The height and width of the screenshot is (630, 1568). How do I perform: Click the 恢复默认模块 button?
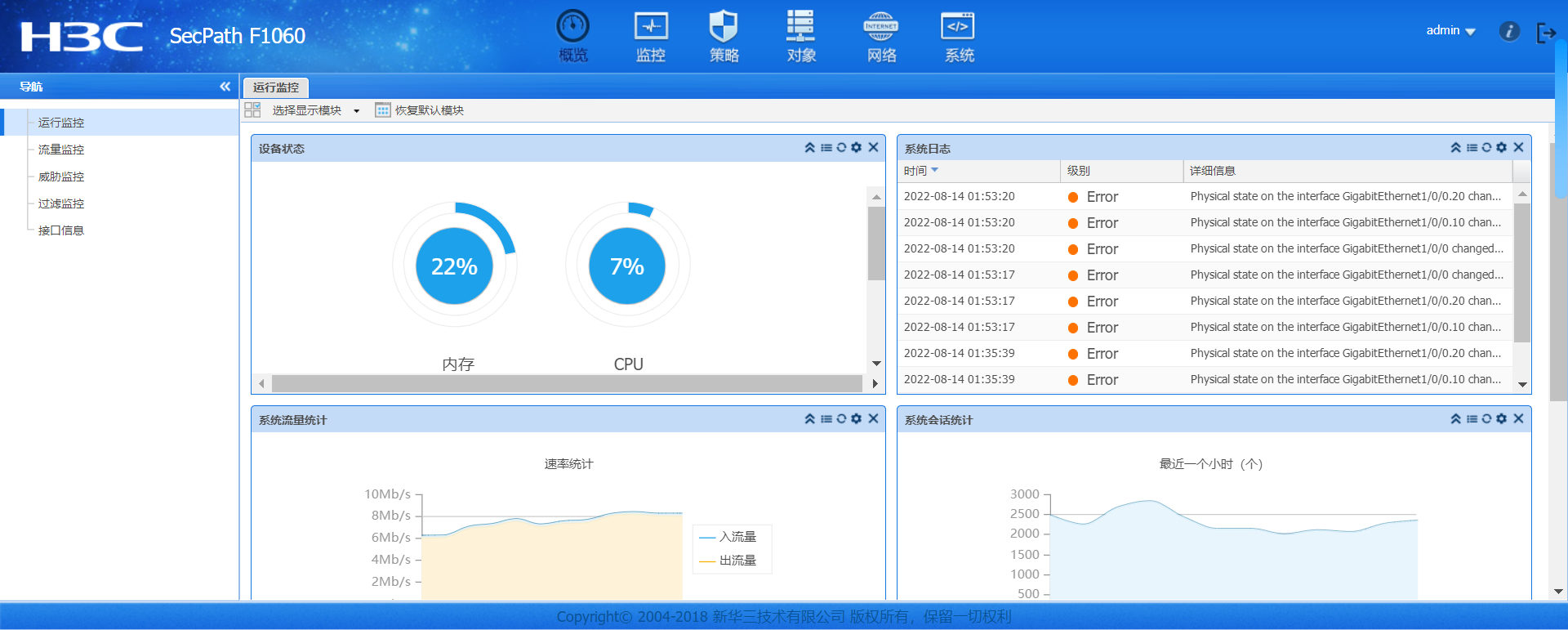[x=420, y=110]
